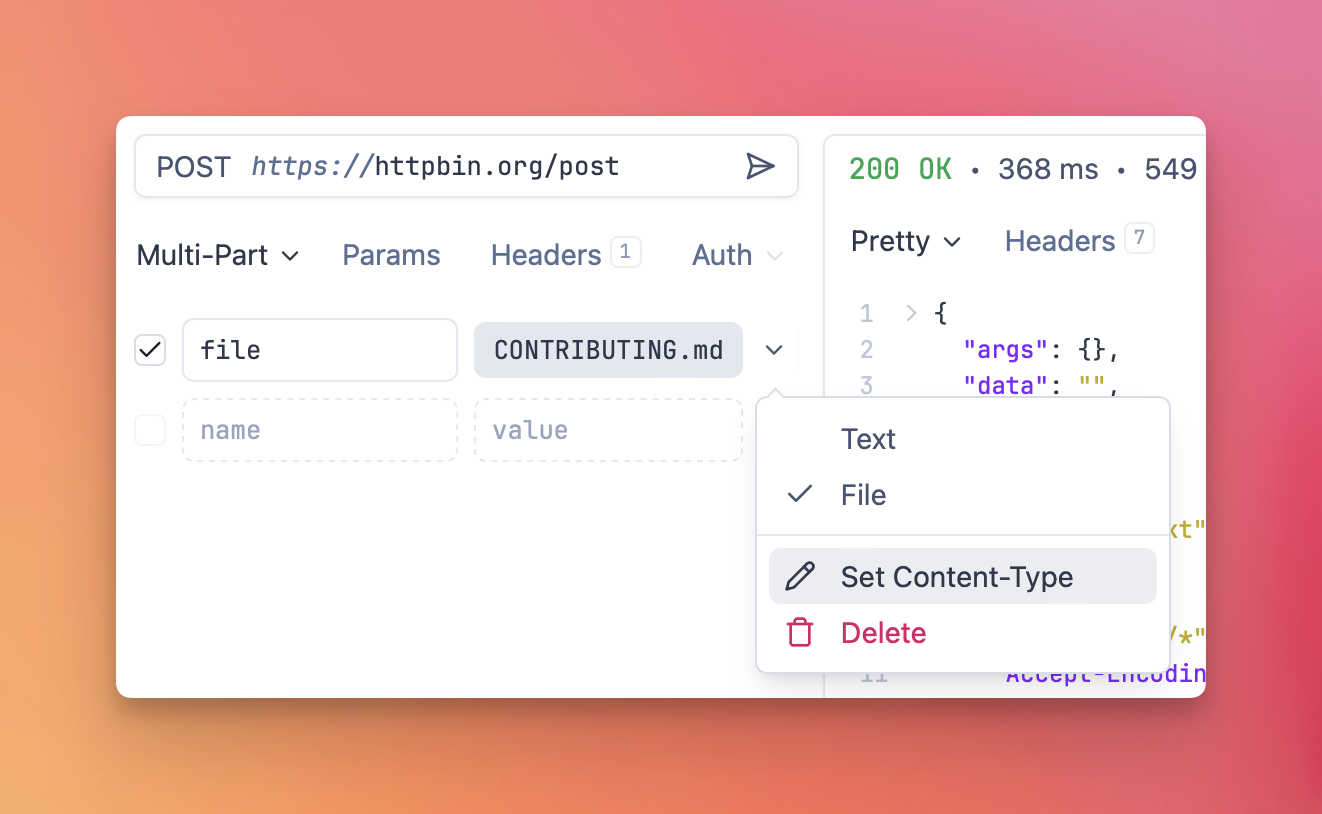Uncheck the file parameter checkbox
Viewport: 1322px width, 814px height.
[150, 350]
